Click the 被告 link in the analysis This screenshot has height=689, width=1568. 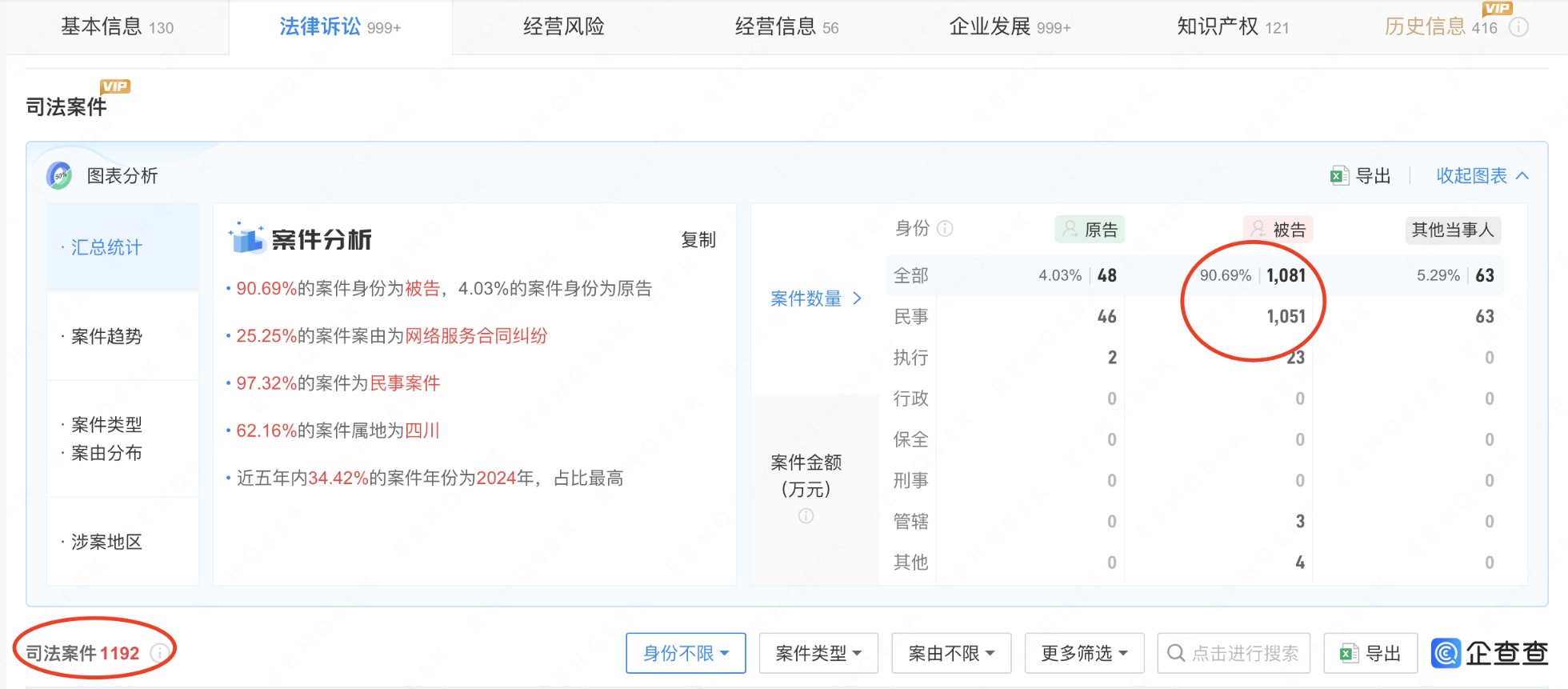422,288
